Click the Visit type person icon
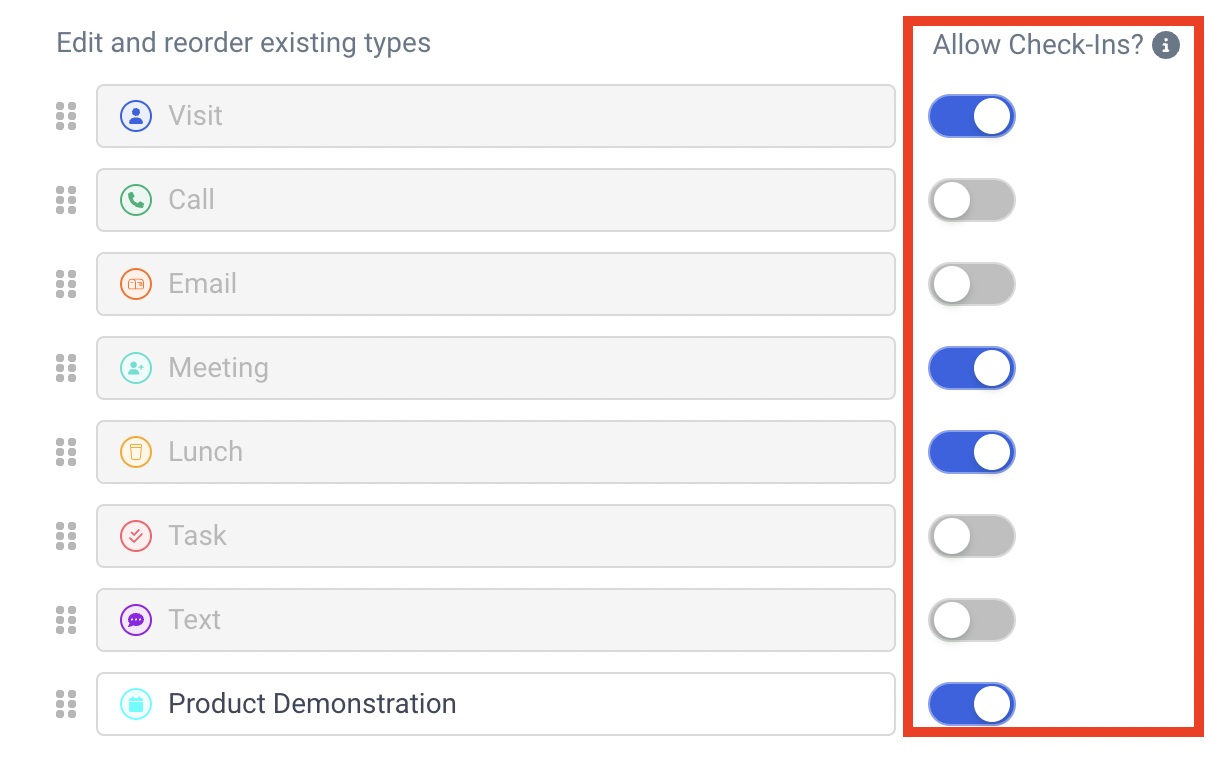The image size is (1222, 764). [x=136, y=116]
